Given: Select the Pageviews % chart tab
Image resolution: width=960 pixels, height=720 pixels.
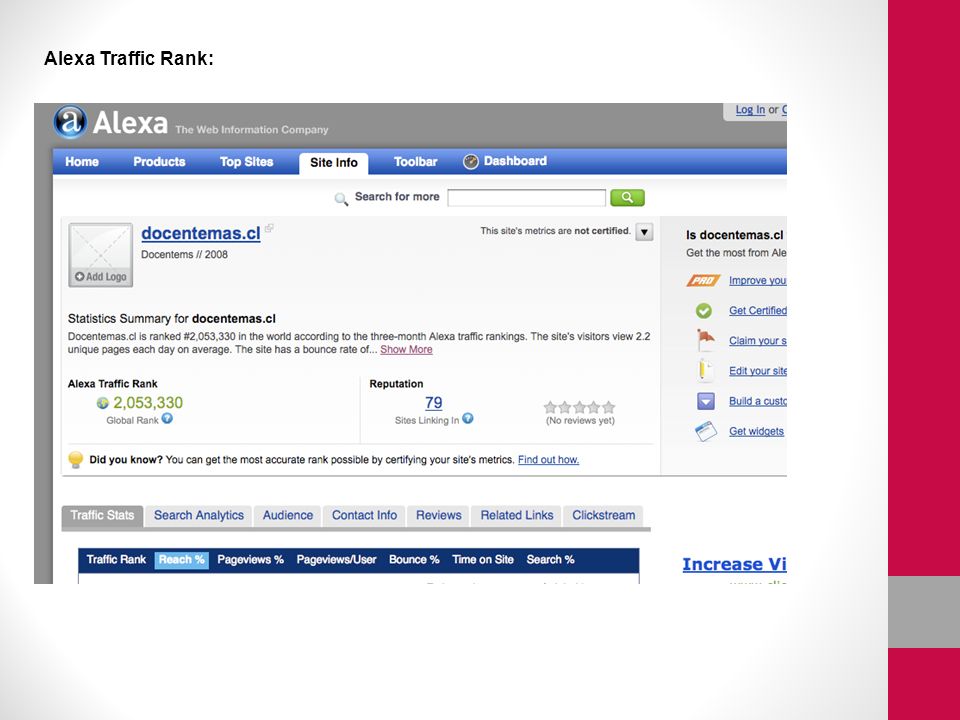Looking at the screenshot, I should [250, 560].
